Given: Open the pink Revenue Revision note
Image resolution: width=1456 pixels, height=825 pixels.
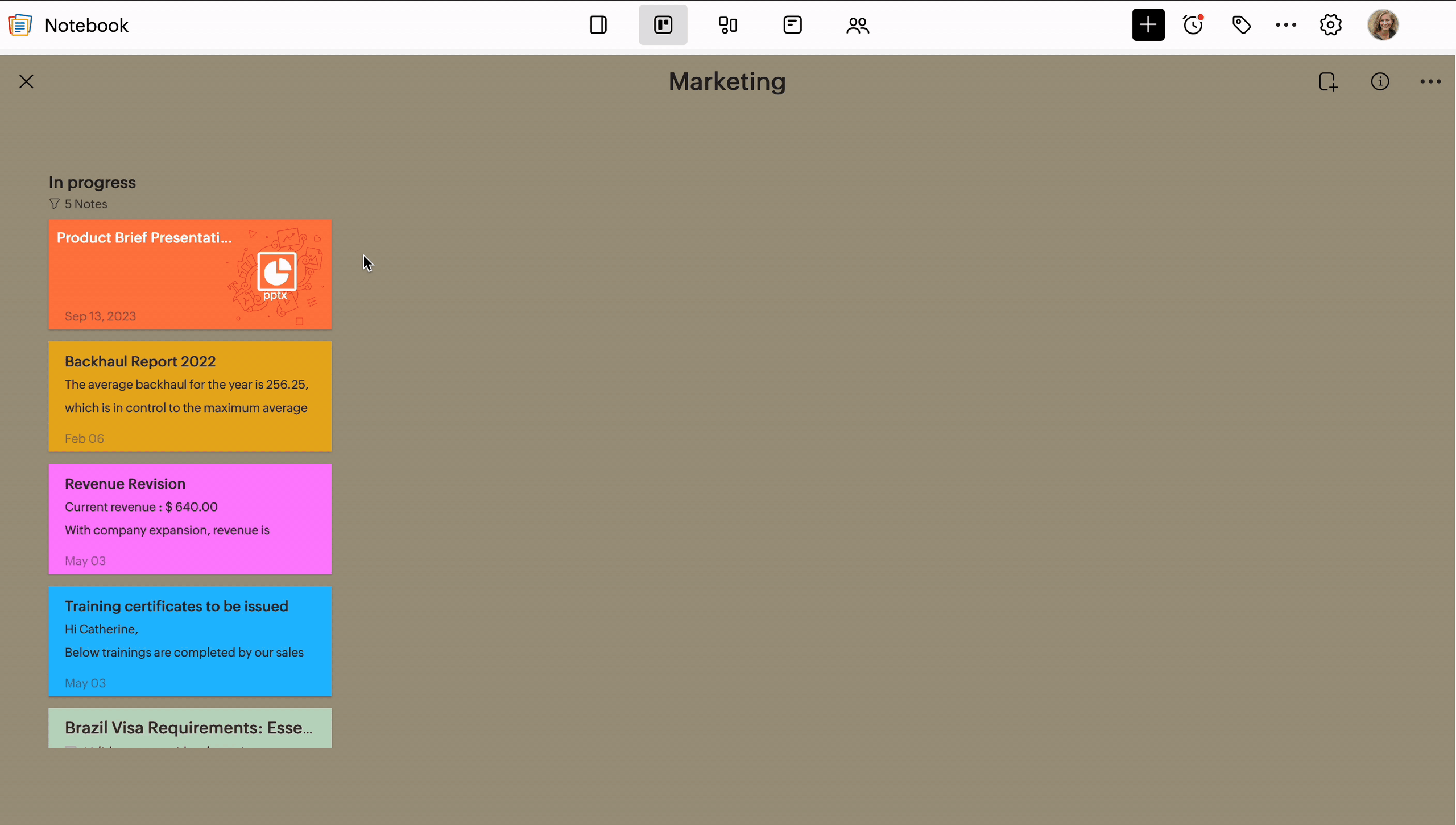Looking at the screenshot, I should click(x=190, y=519).
